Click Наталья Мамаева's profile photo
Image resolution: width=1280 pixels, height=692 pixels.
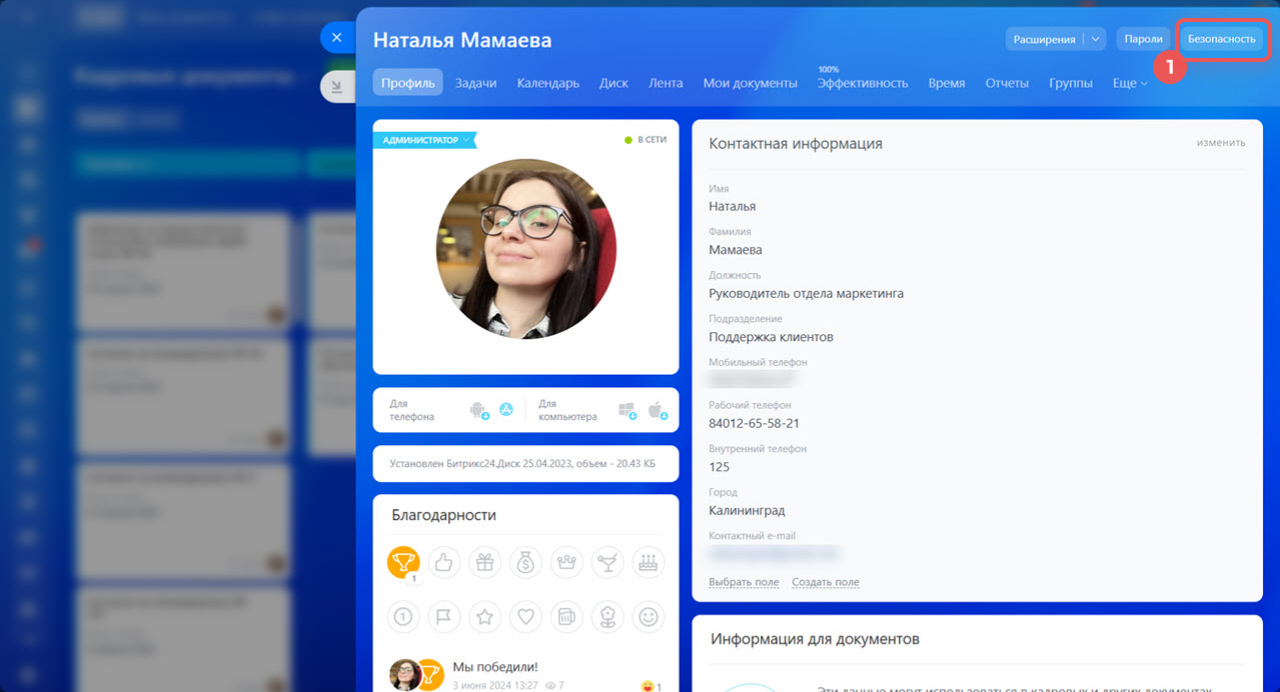[526, 250]
